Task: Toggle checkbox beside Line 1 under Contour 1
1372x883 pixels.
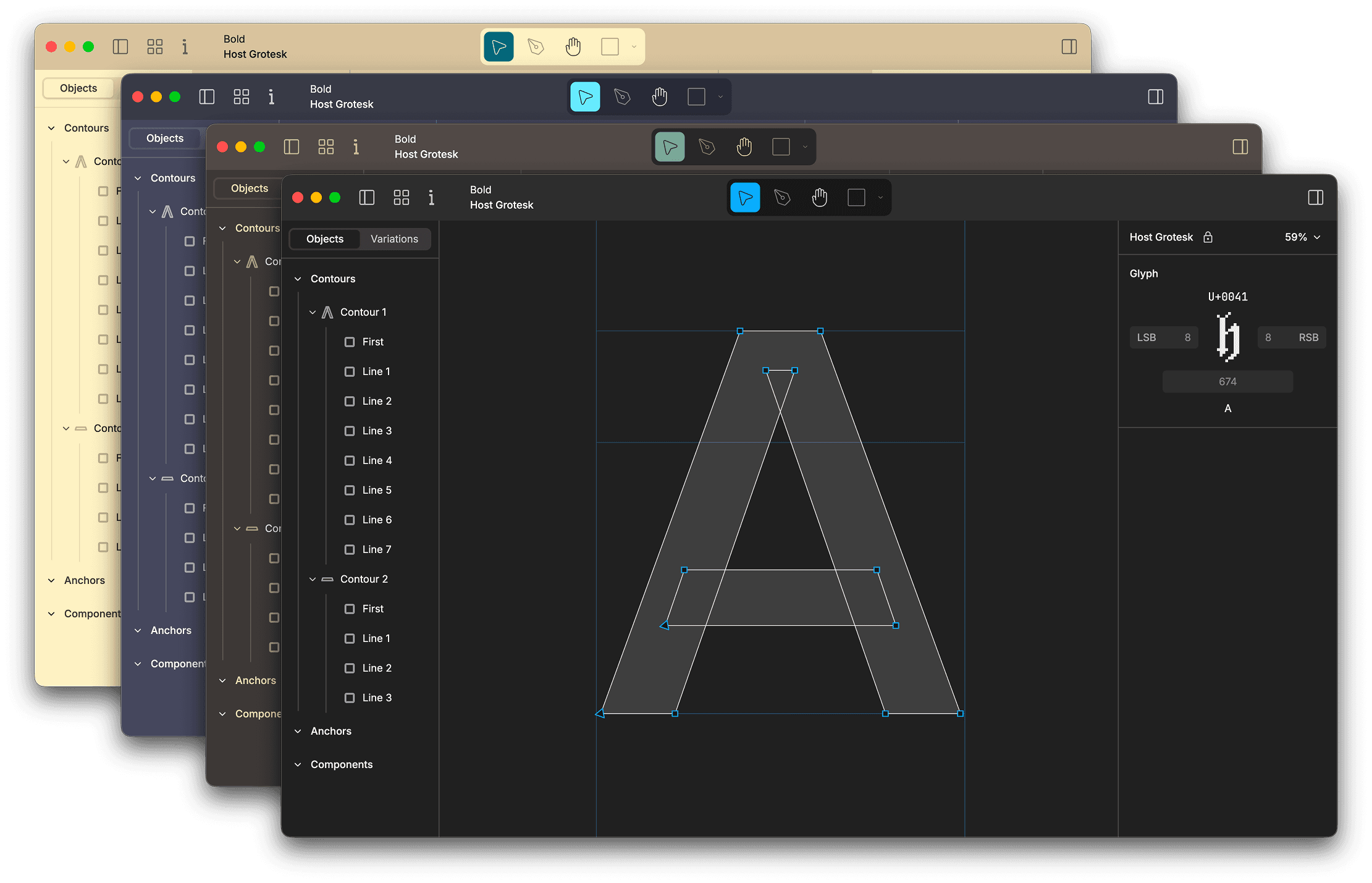Action: [x=350, y=371]
